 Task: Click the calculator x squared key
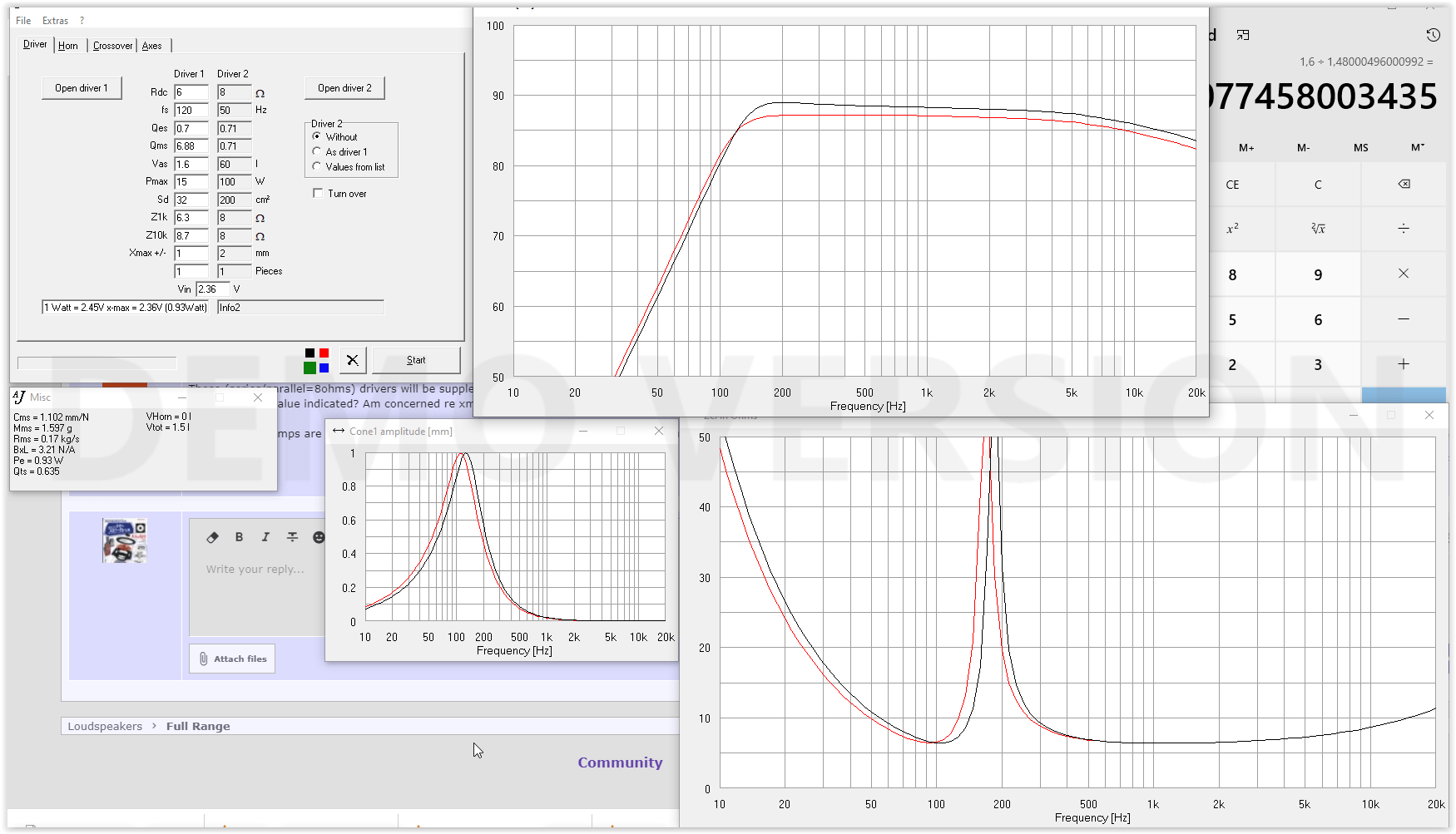1232,229
